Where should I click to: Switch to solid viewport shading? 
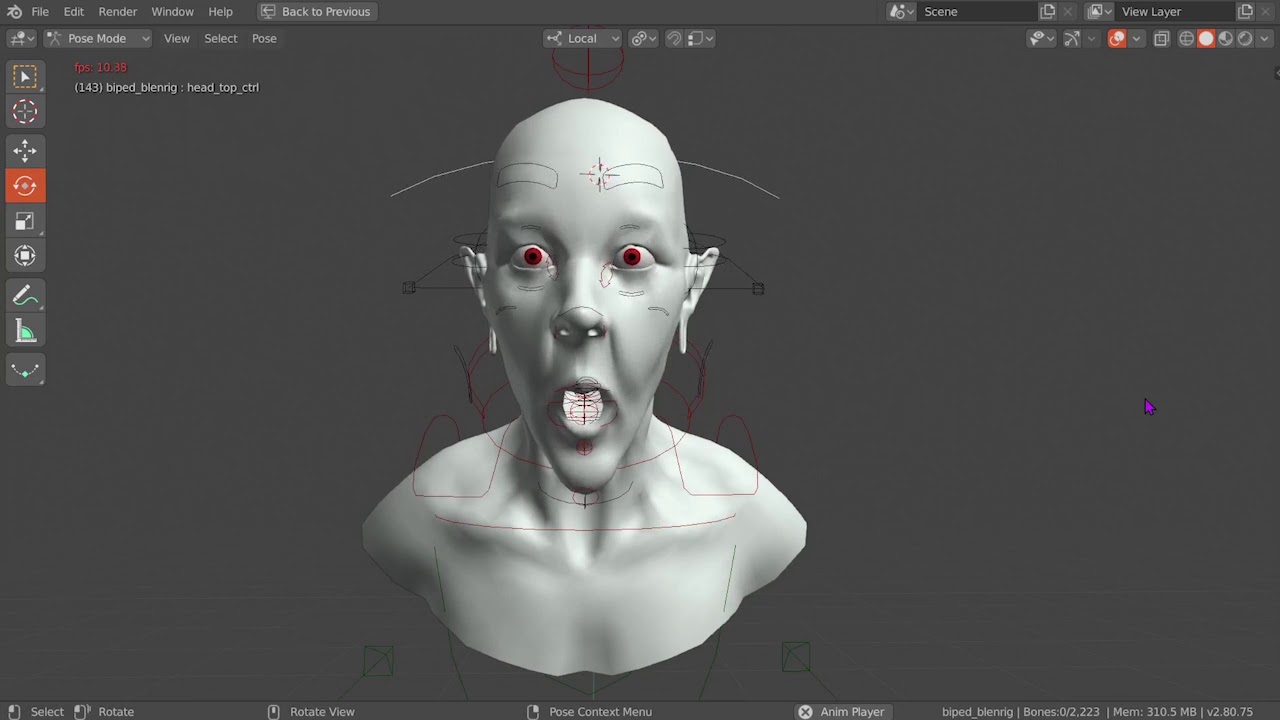(x=1206, y=38)
